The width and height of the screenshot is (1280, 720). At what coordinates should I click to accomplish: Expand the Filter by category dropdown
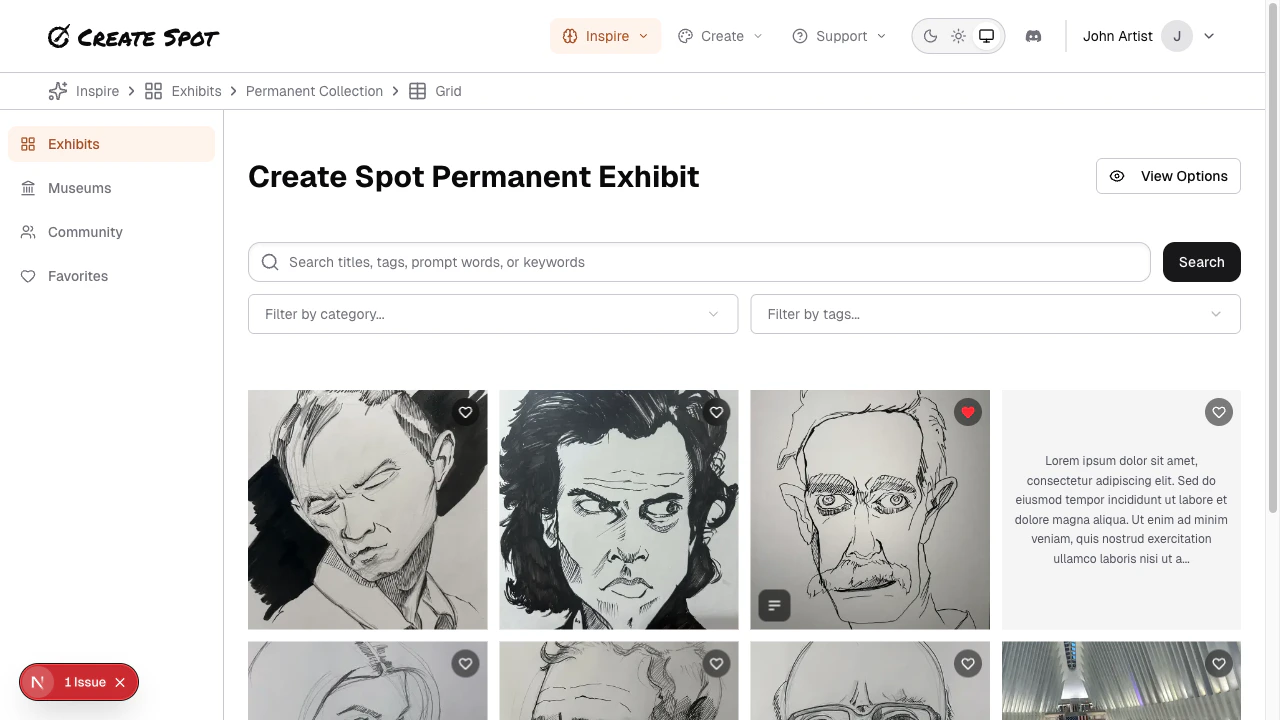493,314
